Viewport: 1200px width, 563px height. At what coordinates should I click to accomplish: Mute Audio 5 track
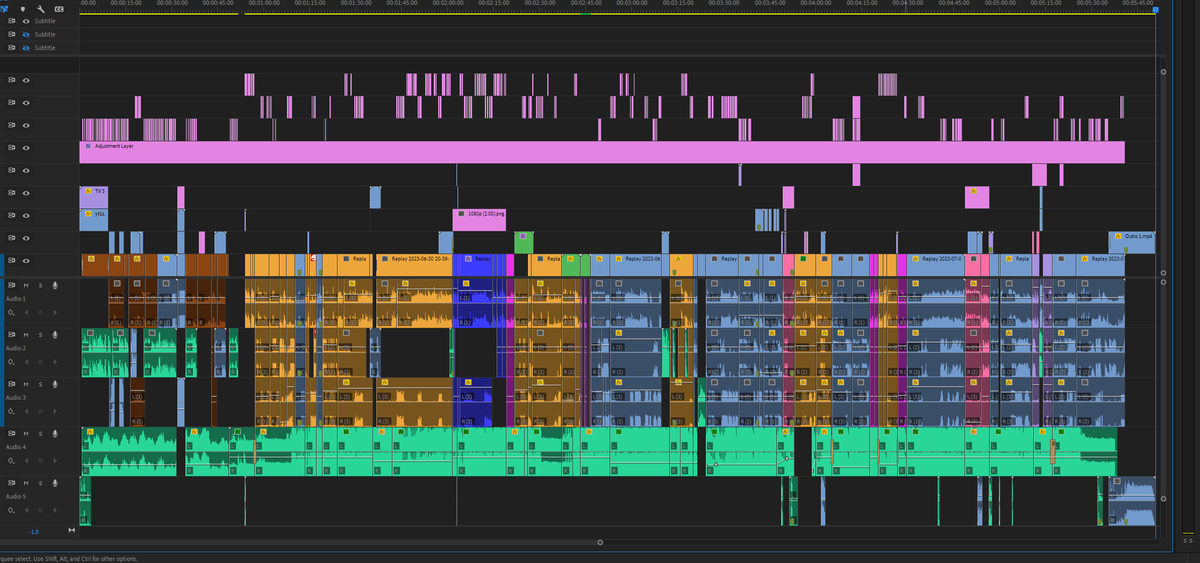pyautogui.click(x=27, y=483)
